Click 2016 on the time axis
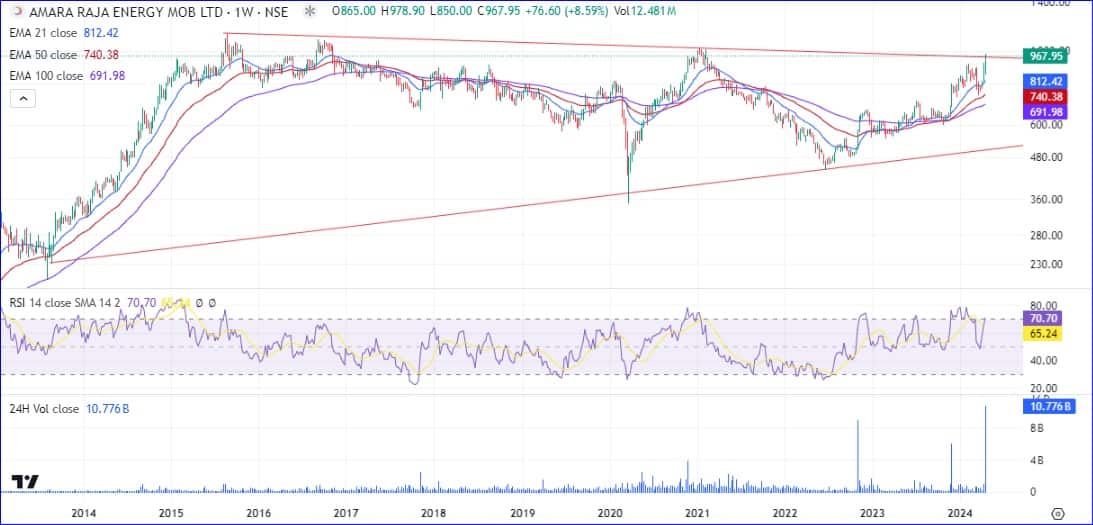The image size is (1093, 525). pos(259,513)
